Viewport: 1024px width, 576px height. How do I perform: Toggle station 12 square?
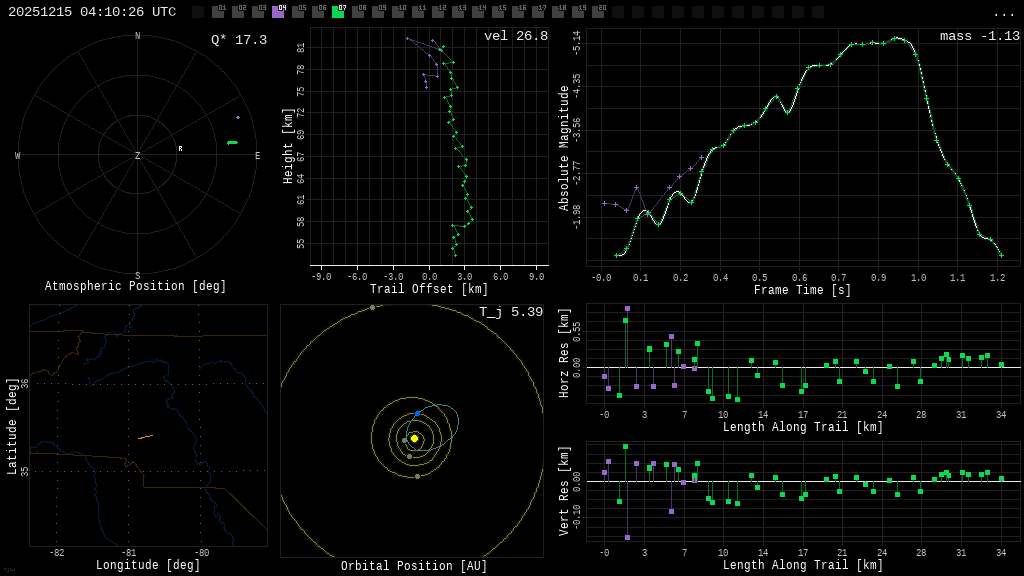click(x=438, y=12)
